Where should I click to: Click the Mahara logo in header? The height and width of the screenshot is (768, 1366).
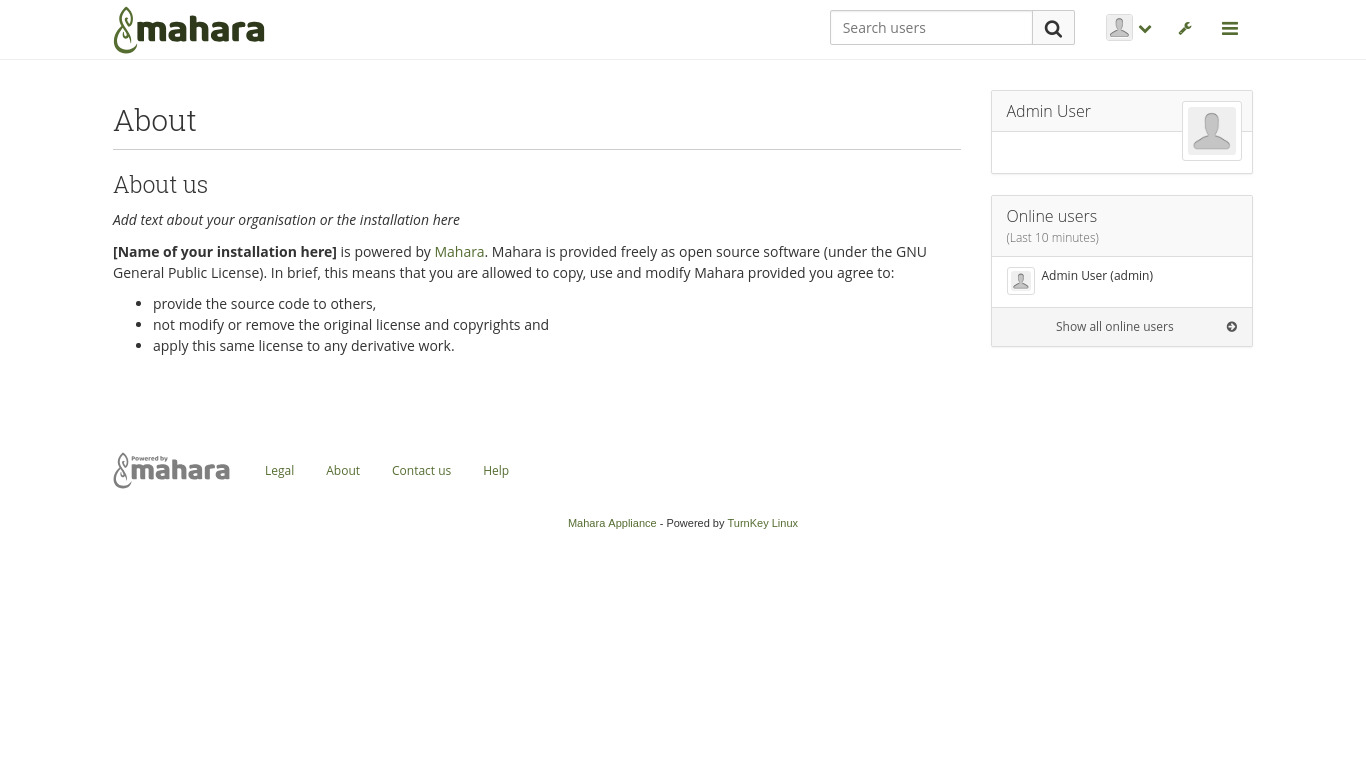coord(189,30)
